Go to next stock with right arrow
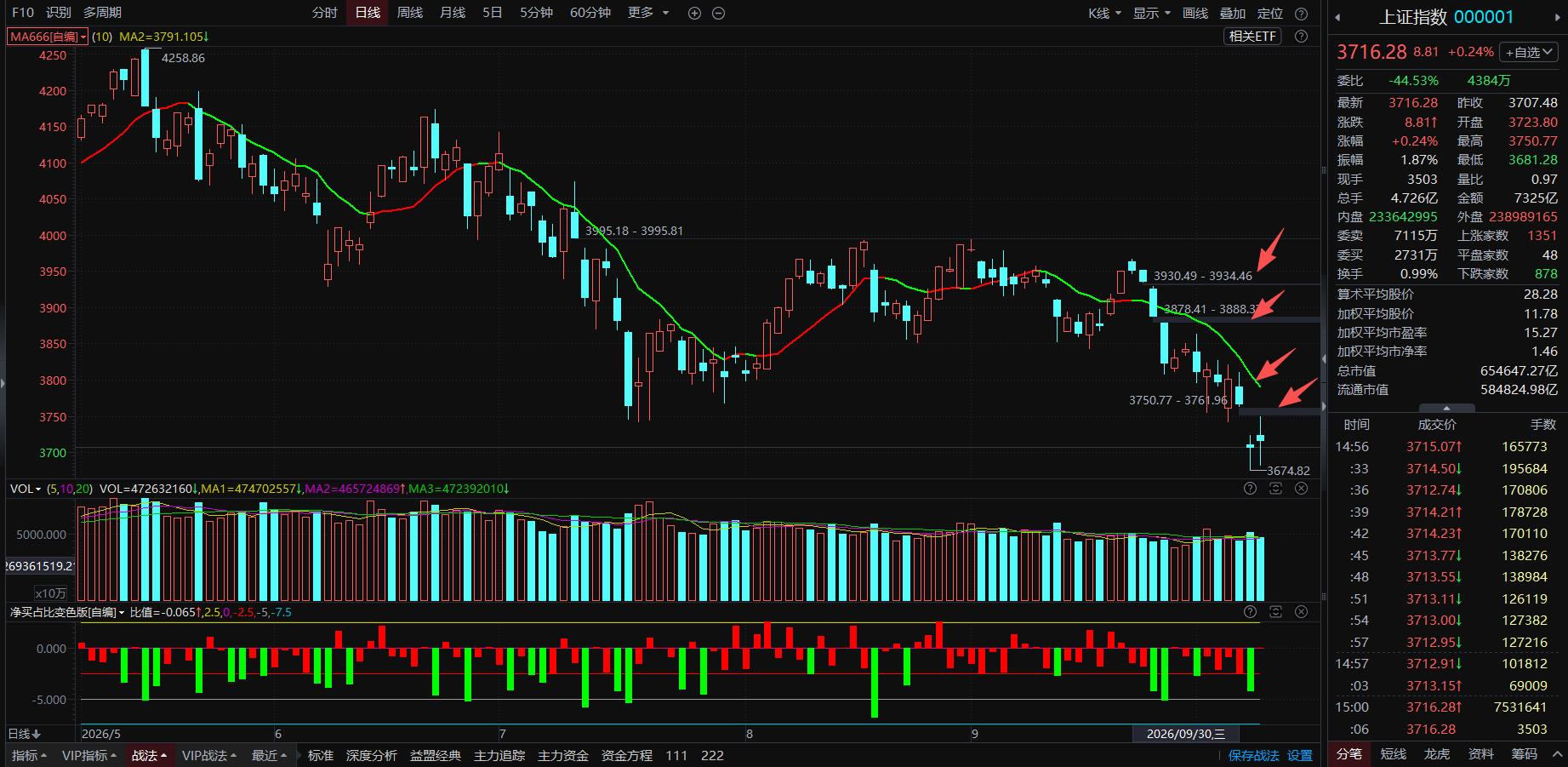The width and height of the screenshot is (1568, 767). click(1559, 17)
